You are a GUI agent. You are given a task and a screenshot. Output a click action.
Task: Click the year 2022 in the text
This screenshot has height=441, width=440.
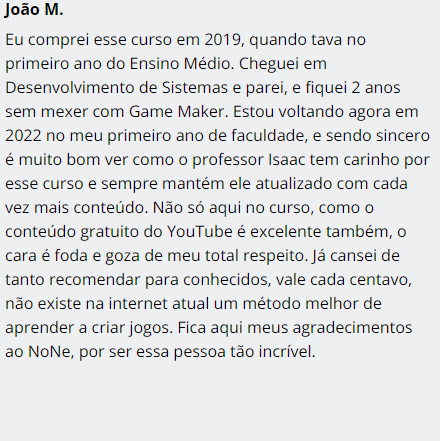coord(23,136)
